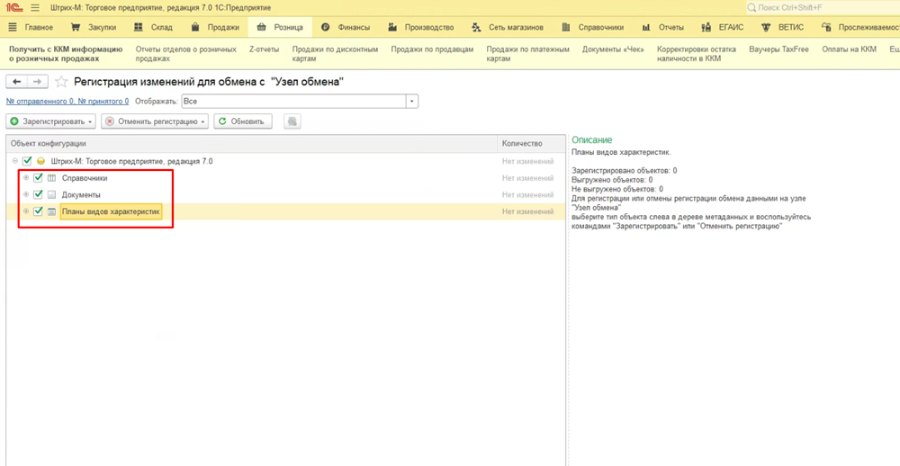Expand the Документы tree node

[26, 195]
